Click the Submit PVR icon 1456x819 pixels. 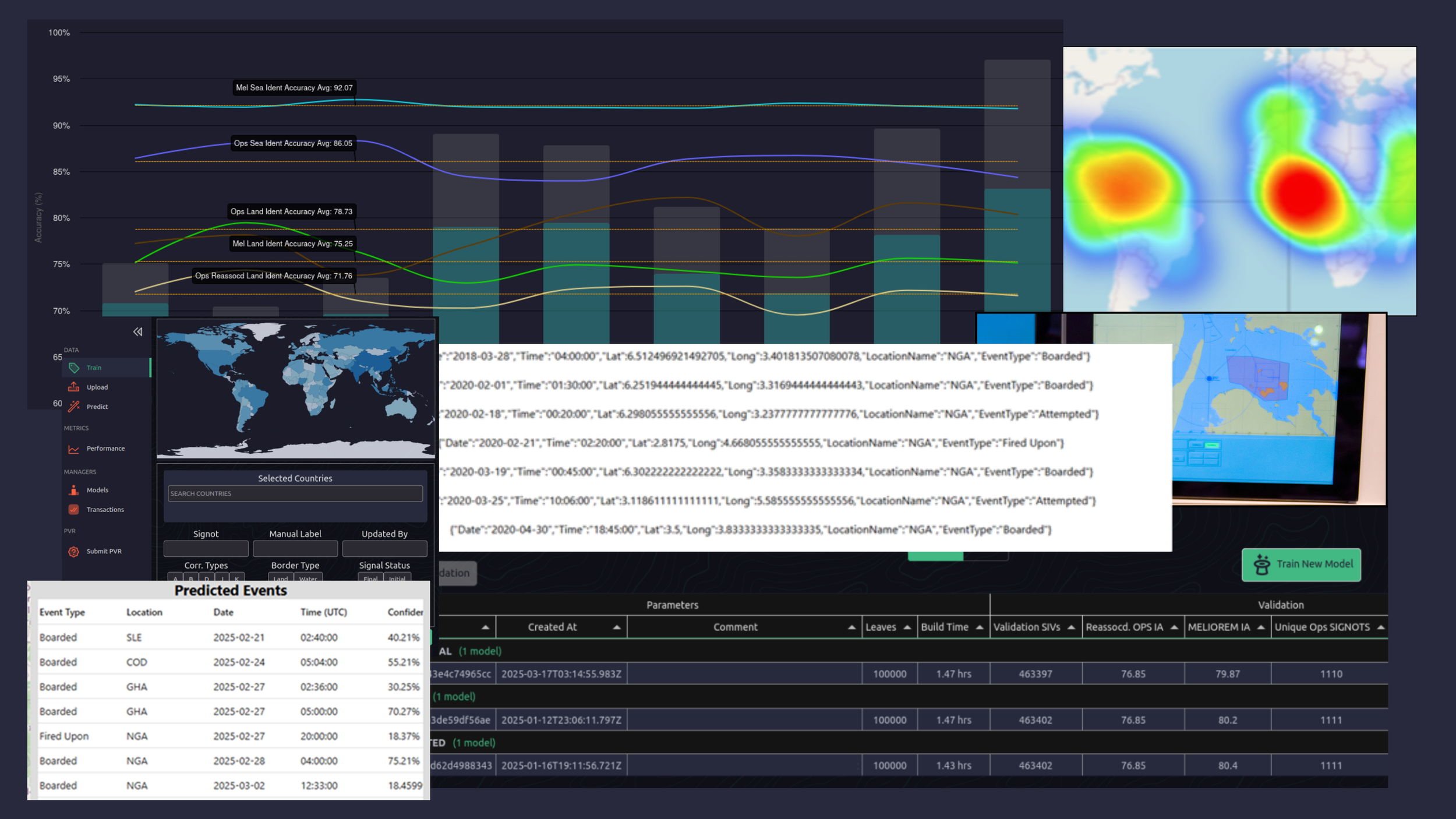tap(74, 551)
